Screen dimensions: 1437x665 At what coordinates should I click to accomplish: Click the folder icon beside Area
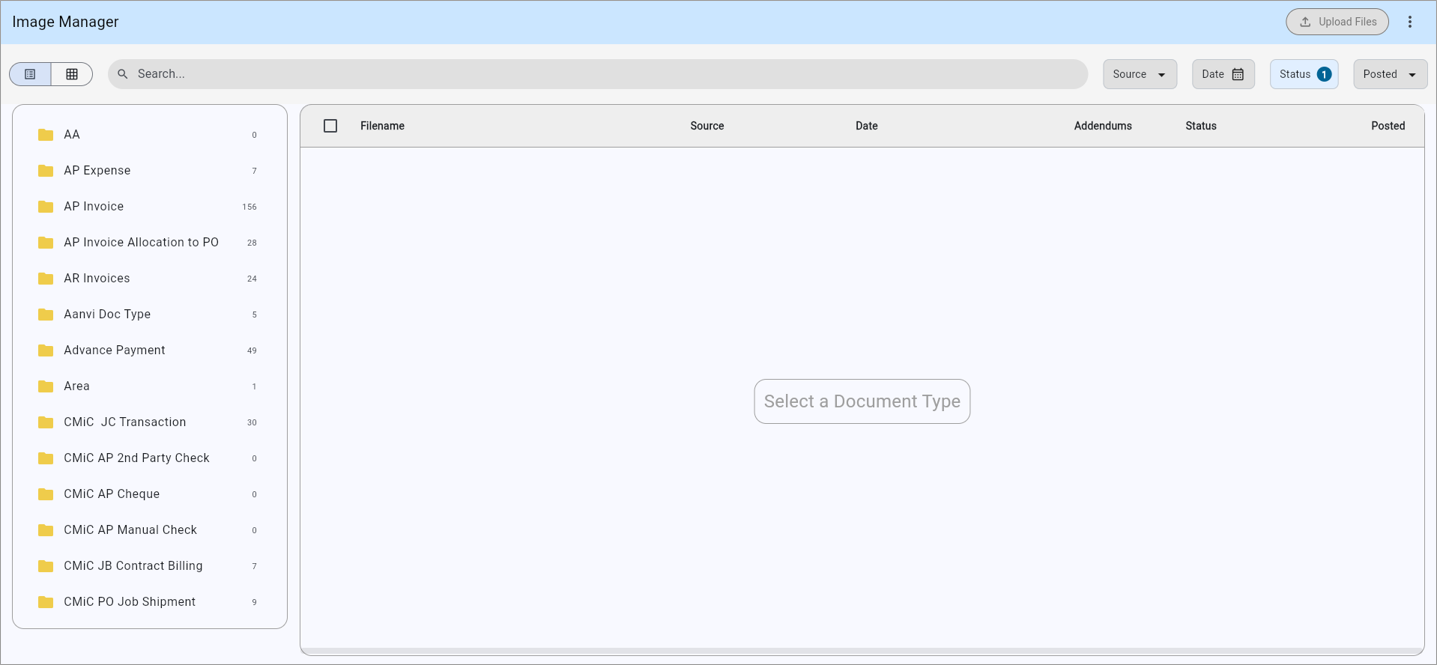45,387
